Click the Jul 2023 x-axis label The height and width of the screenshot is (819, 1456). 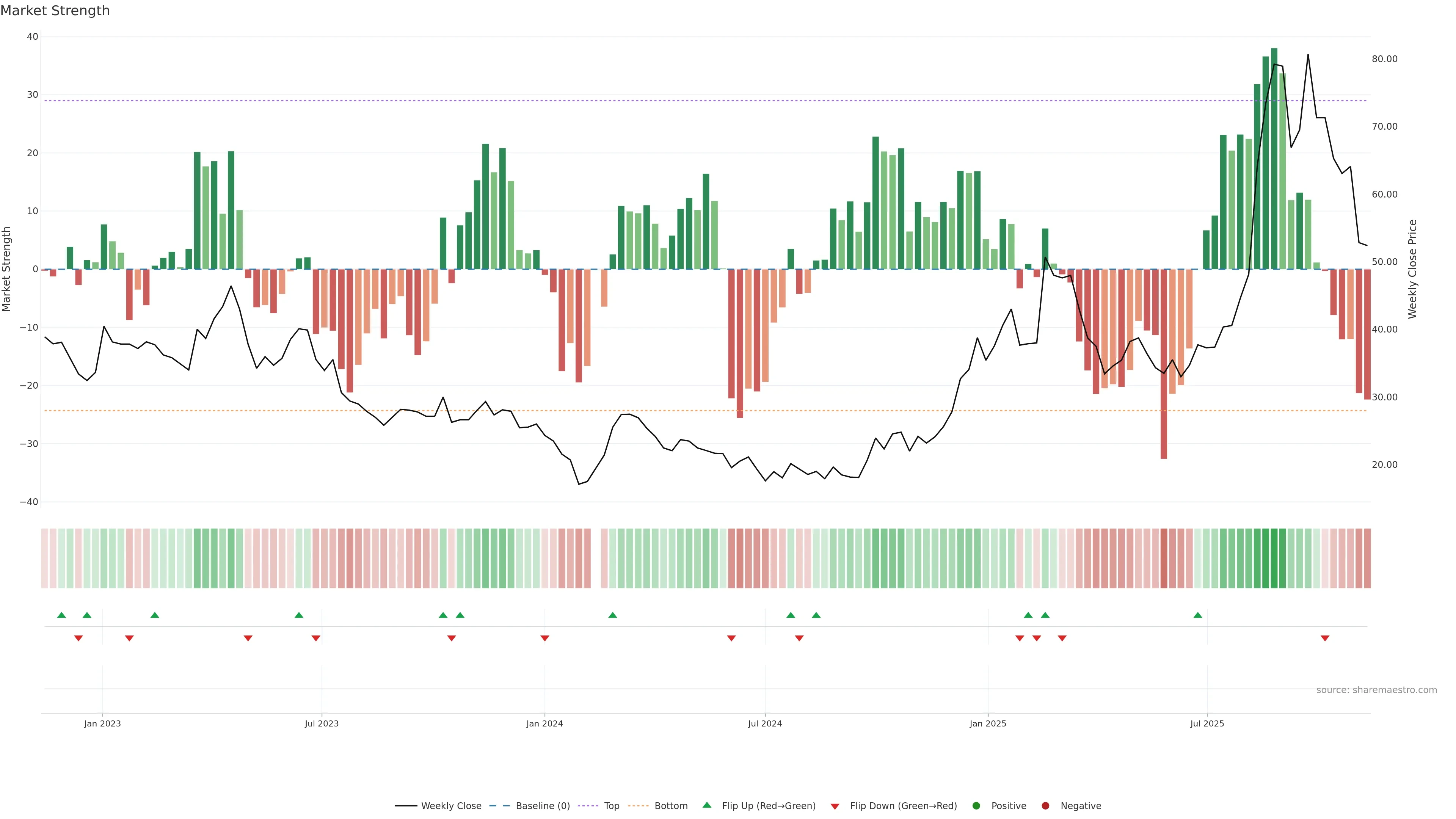(322, 723)
